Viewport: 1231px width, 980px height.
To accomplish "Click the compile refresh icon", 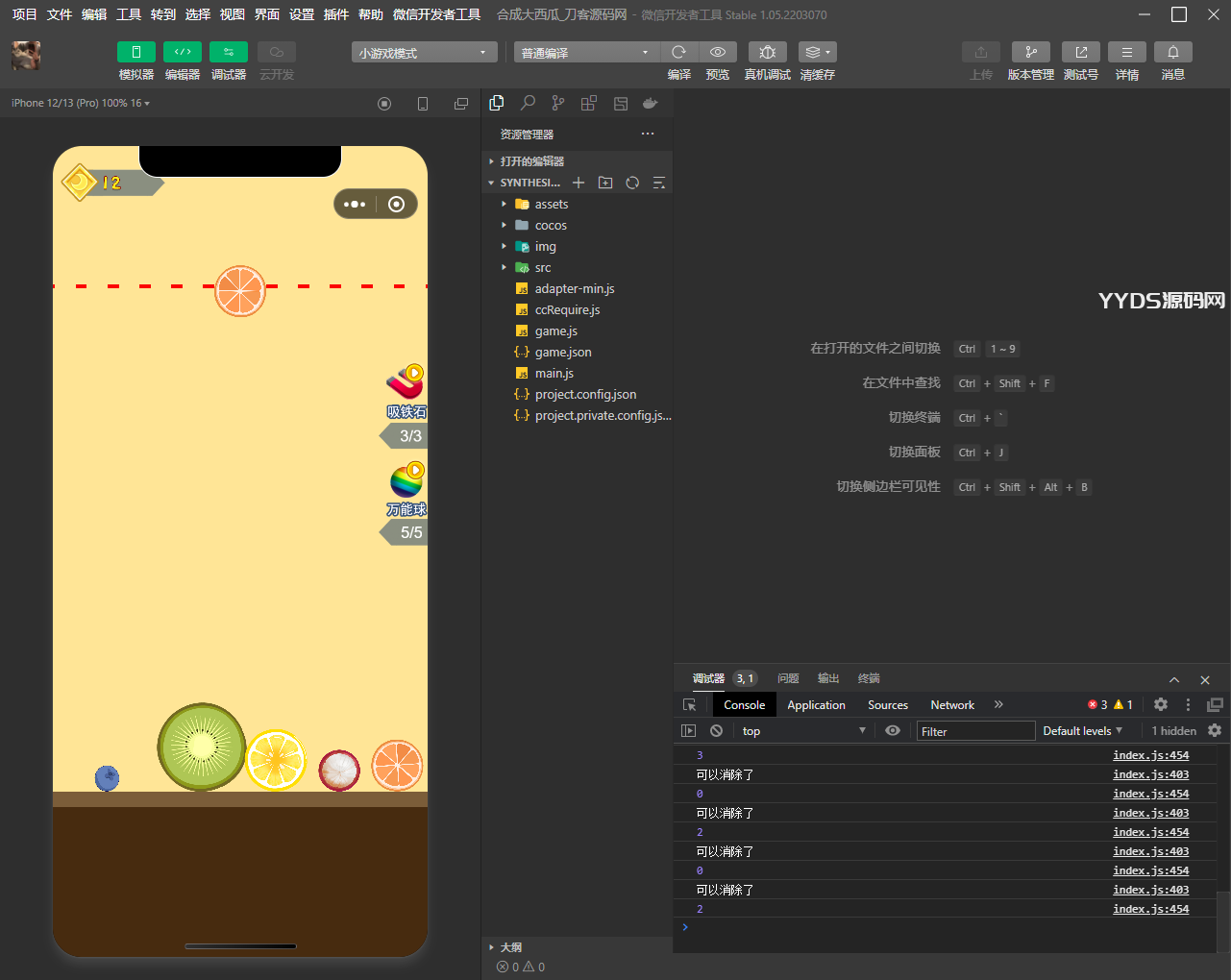I will [x=678, y=52].
